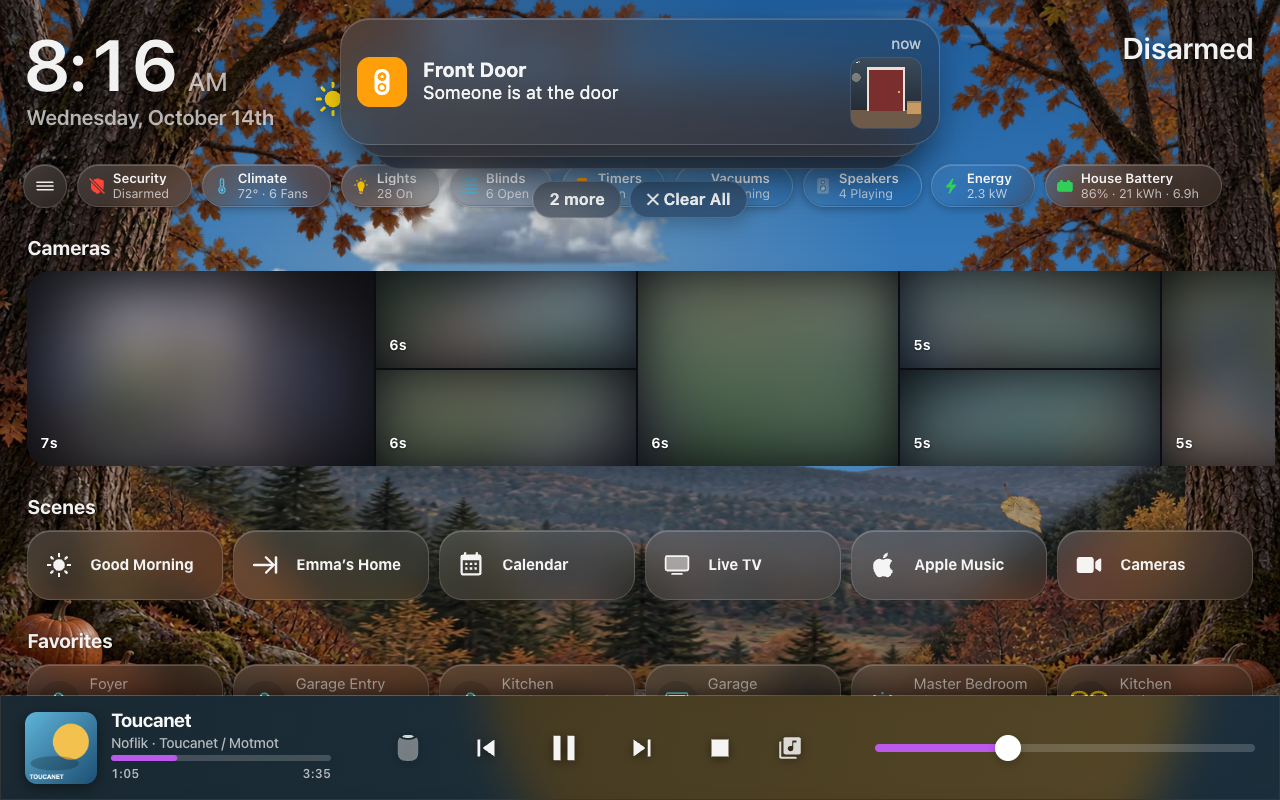
Task: Clear all notifications
Action: 688,199
